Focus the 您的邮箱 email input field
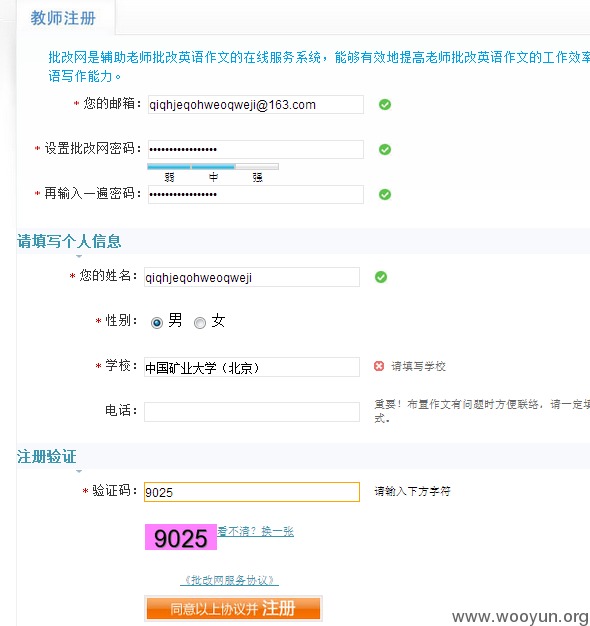 click(x=255, y=105)
